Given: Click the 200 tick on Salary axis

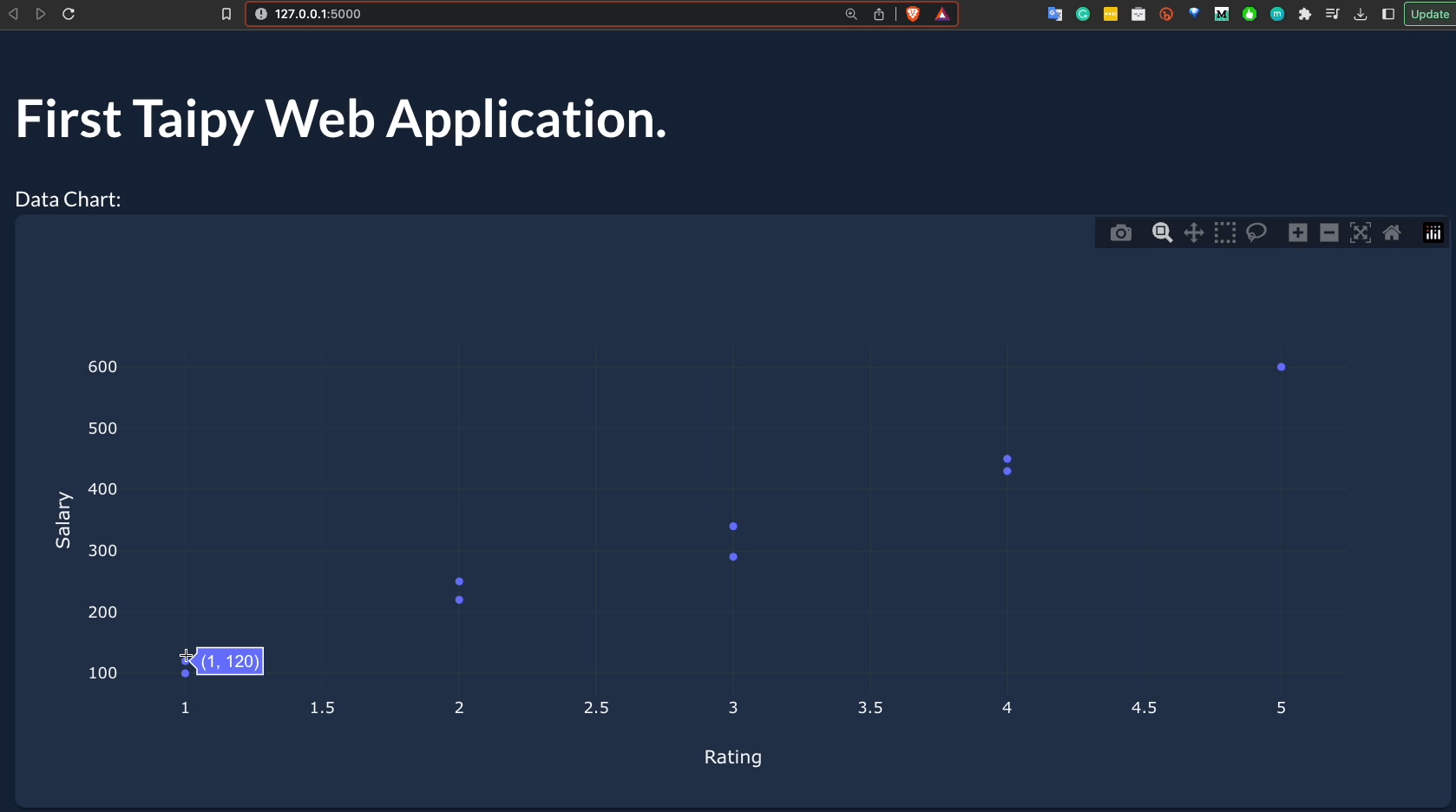Looking at the screenshot, I should [102, 612].
